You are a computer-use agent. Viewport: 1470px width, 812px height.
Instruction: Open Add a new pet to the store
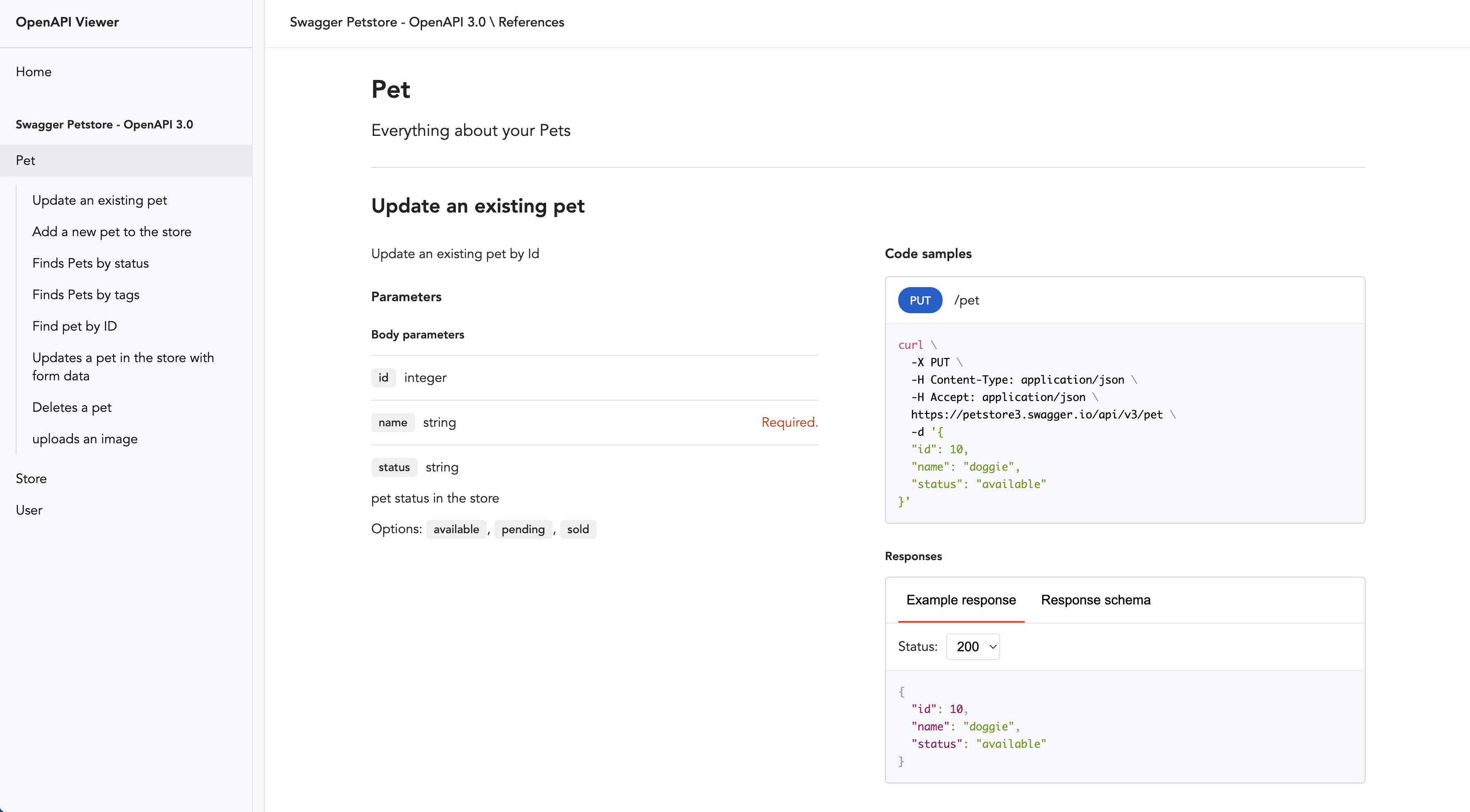(112, 232)
